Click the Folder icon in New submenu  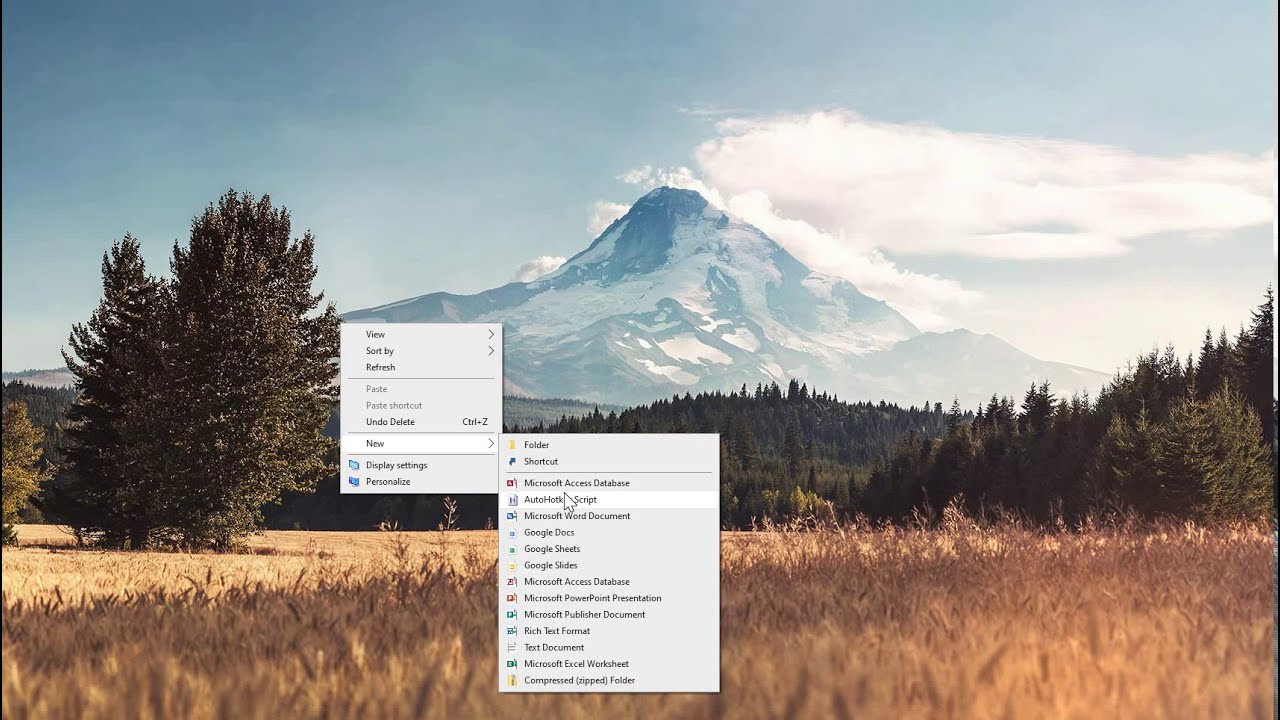coord(512,445)
